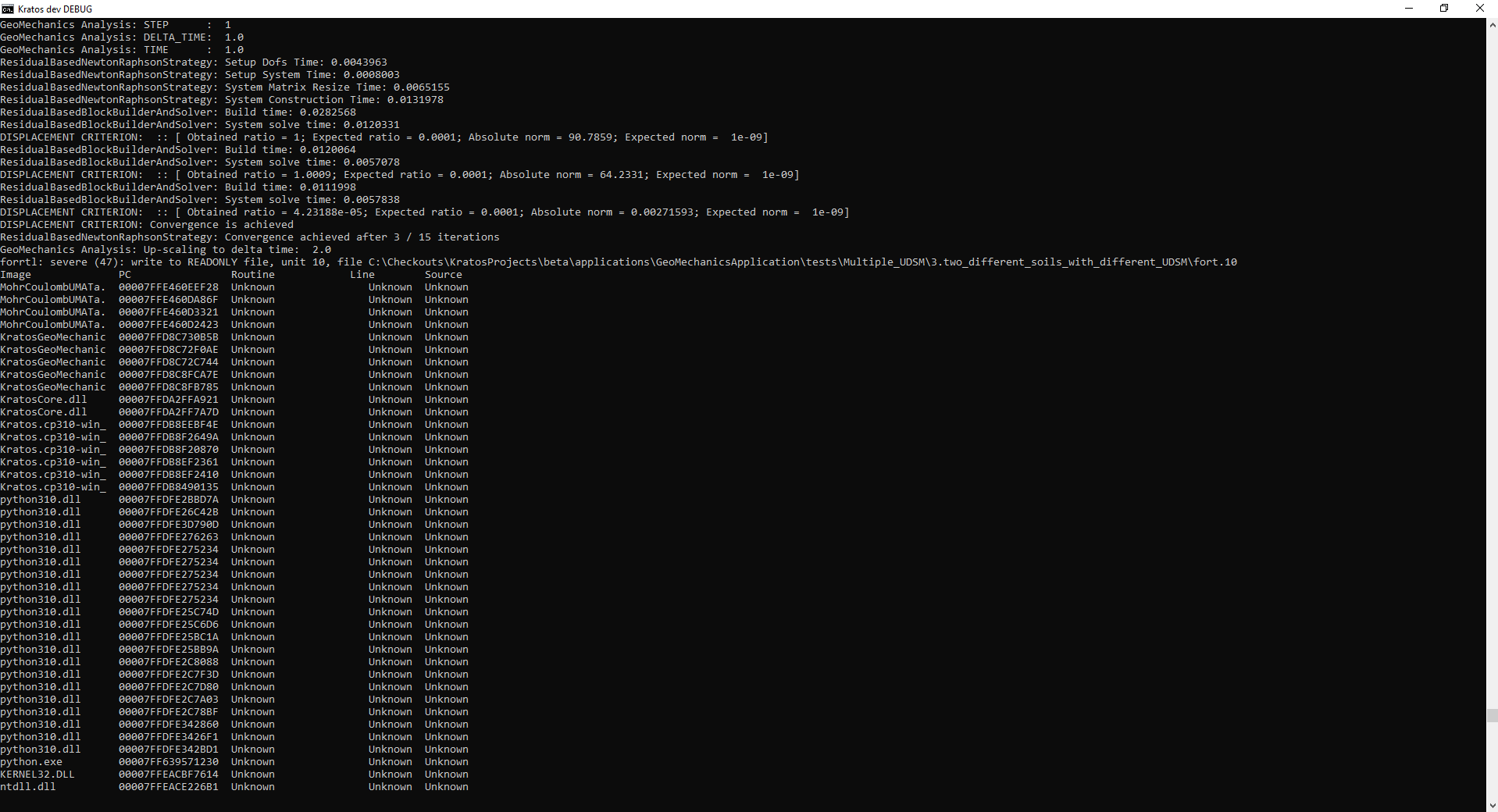Click address '00007FFDFE3D790D'
The image size is (1498, 812).
click(169, 525)
